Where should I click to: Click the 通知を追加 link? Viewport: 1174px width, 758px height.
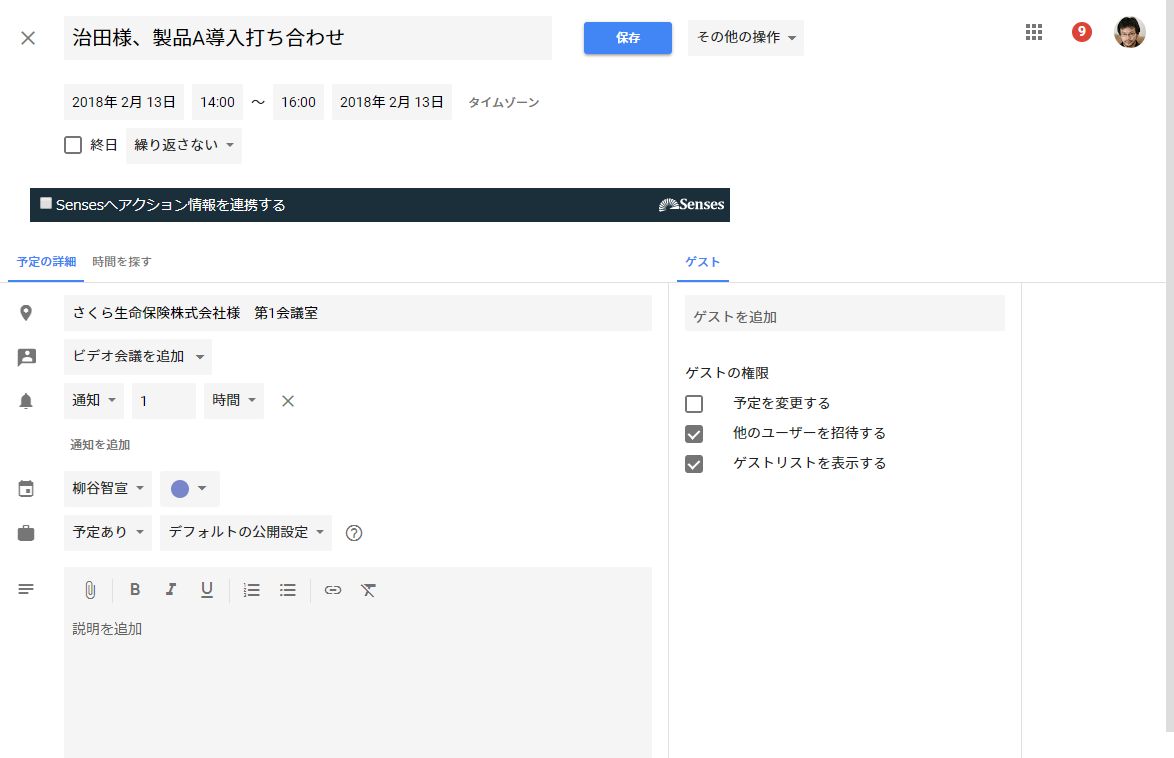100,445
